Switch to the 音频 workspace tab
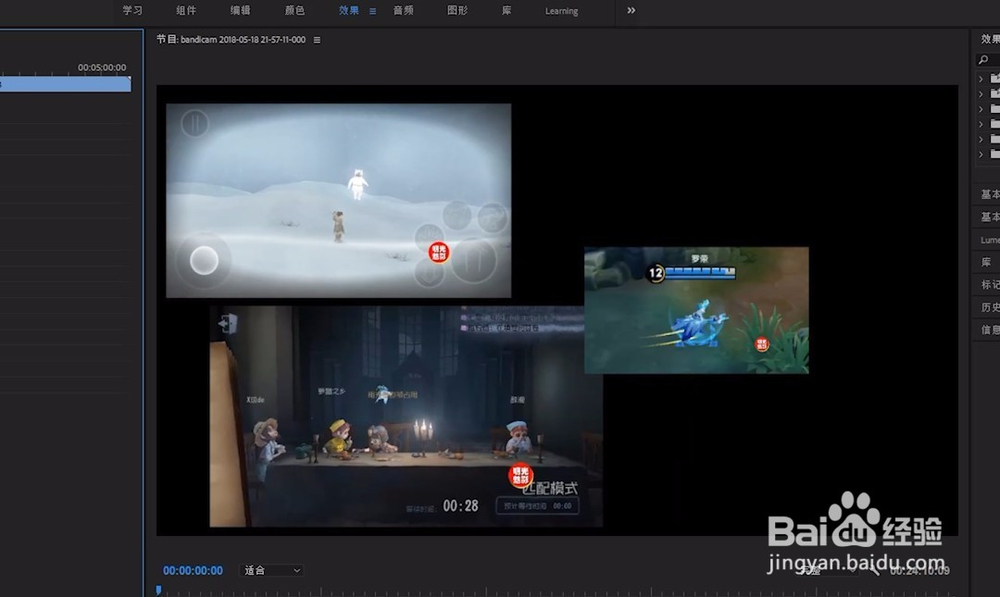The image size is (1000, 597). [x=403, y=10]
